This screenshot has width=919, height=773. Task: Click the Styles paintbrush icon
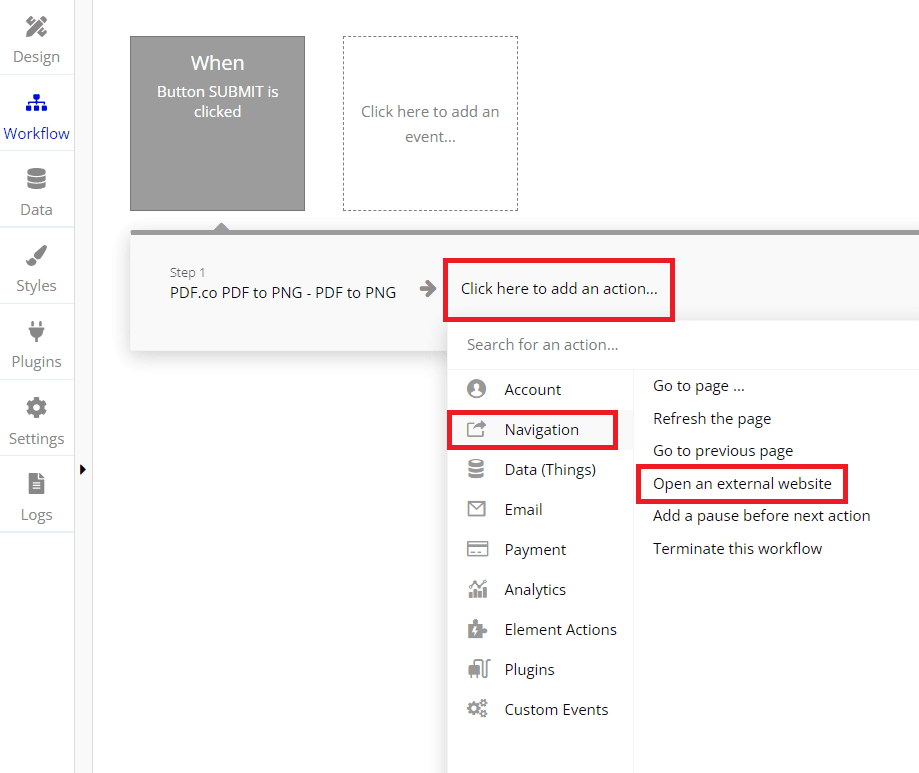pos(36,256)
